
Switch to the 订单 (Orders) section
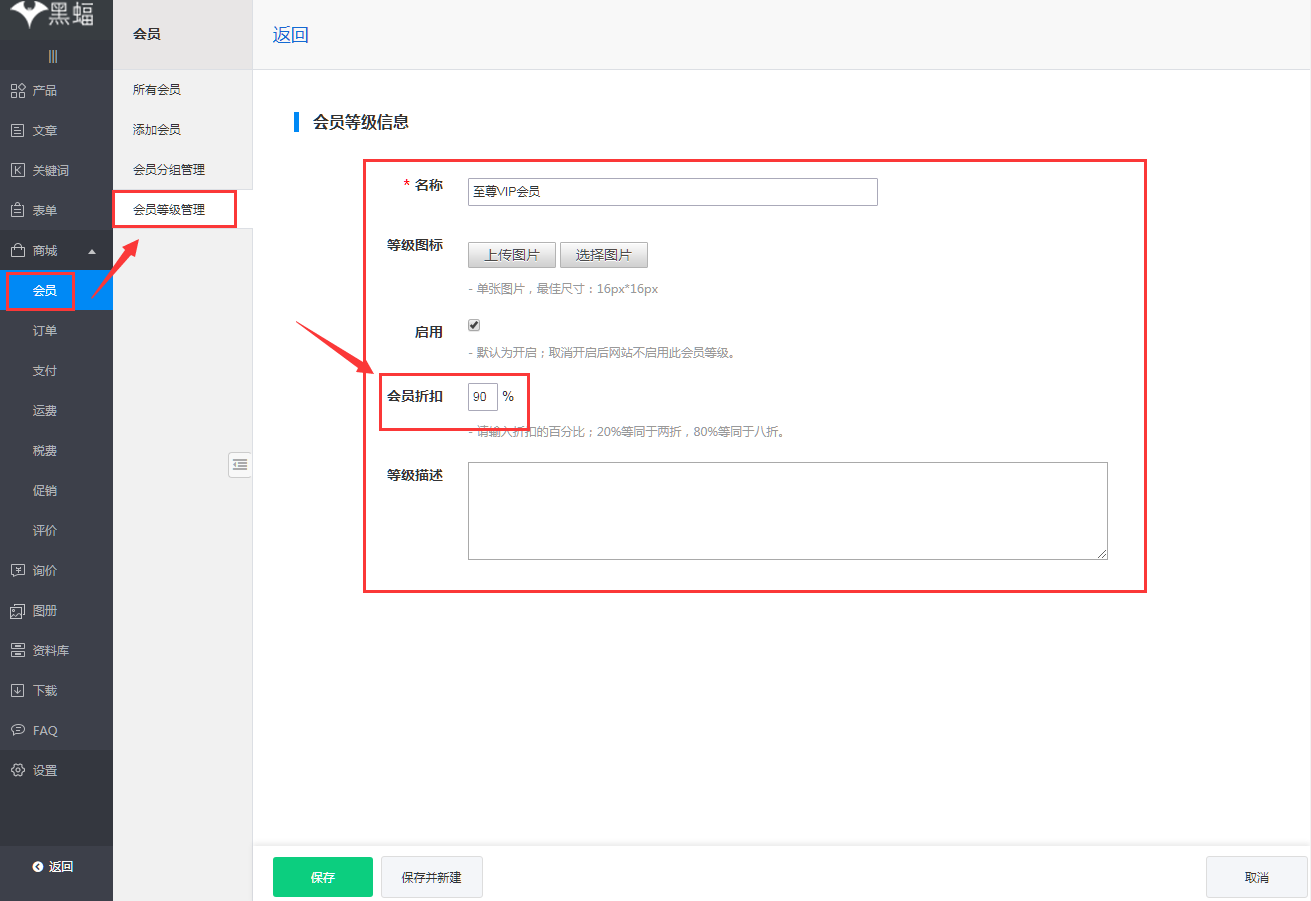[x=44, y=330]
